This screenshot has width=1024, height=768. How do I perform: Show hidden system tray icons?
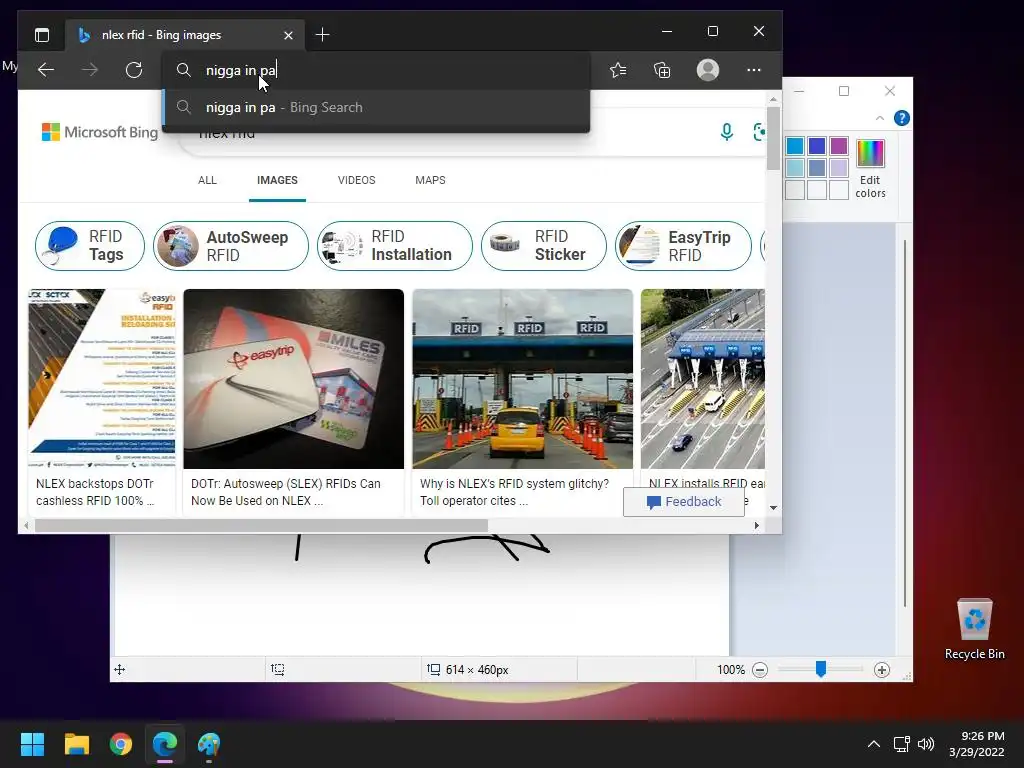pos(874,744)
